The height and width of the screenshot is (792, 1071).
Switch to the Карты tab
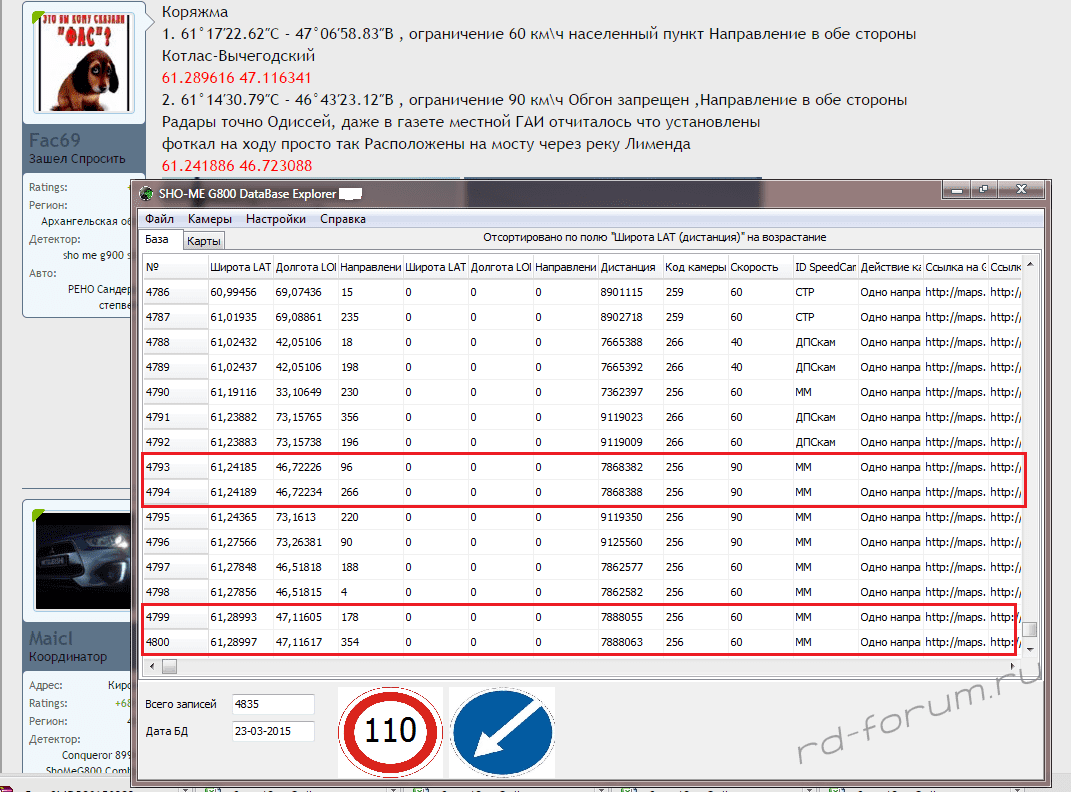pos(204,240)
